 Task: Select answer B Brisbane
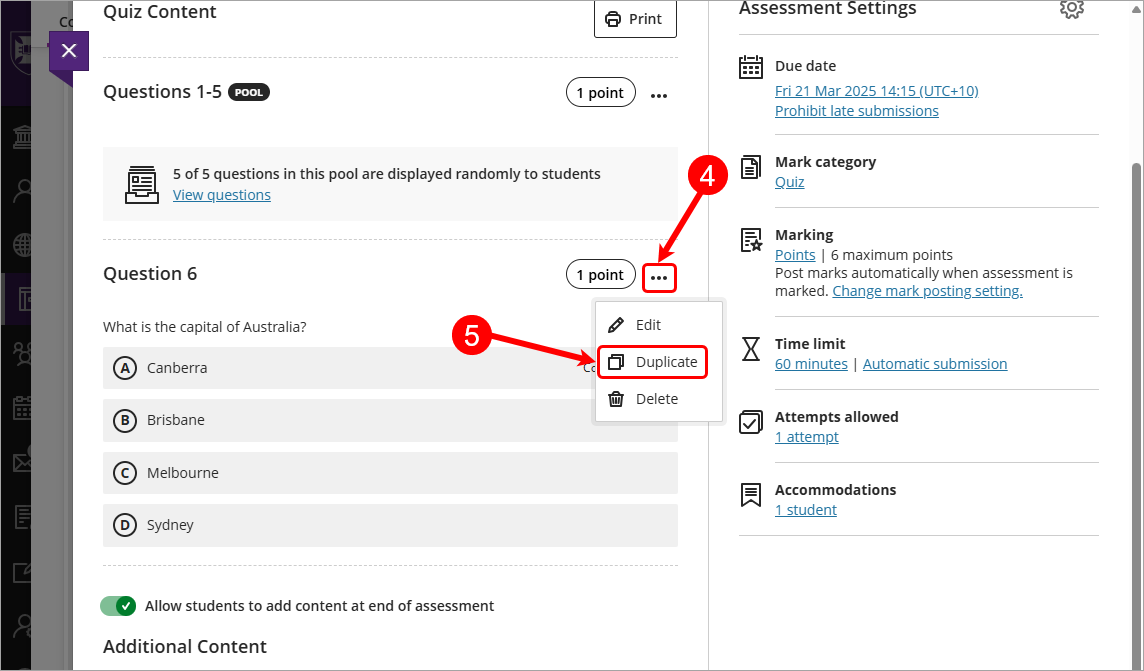pos(390,420)
